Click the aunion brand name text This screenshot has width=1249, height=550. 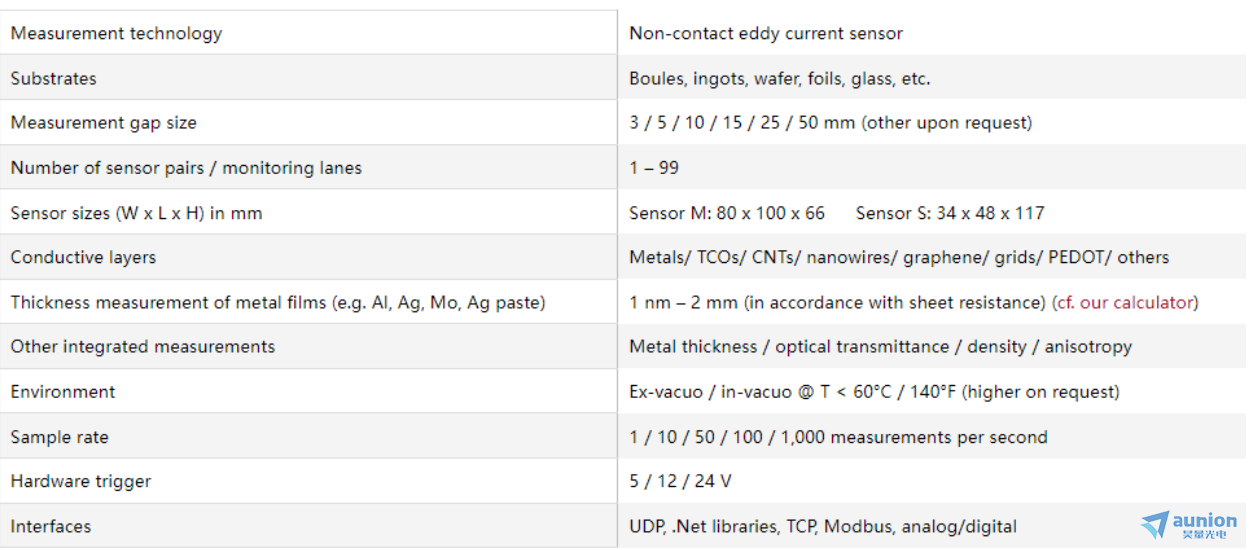pyautogui.click(x=1205, y=520)
